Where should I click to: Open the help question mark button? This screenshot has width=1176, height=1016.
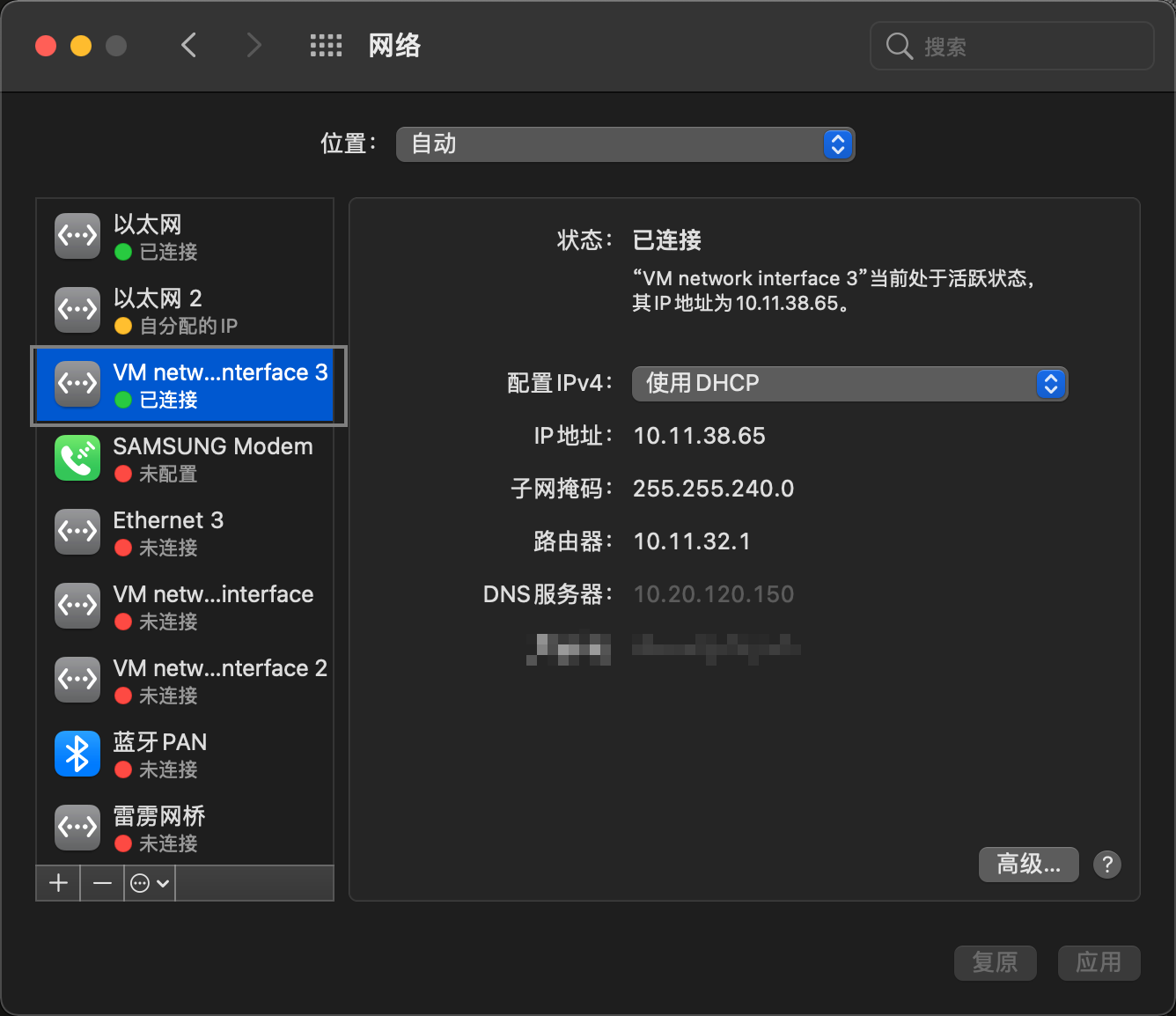(x=1107, y=865)
